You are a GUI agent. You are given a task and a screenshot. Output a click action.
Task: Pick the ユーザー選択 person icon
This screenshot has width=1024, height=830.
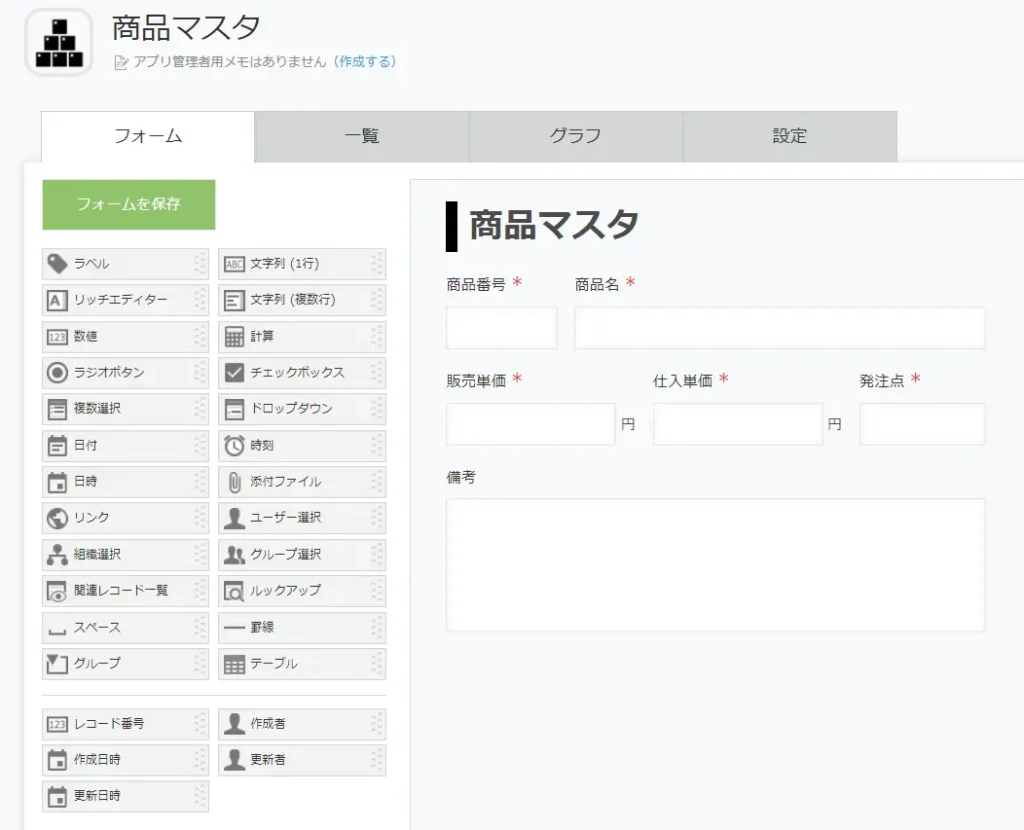[234, 518]
